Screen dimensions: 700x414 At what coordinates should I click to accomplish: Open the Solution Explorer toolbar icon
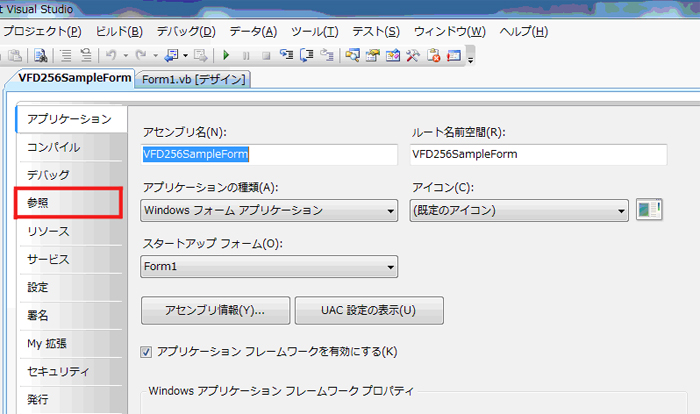(x=352, y=55)
